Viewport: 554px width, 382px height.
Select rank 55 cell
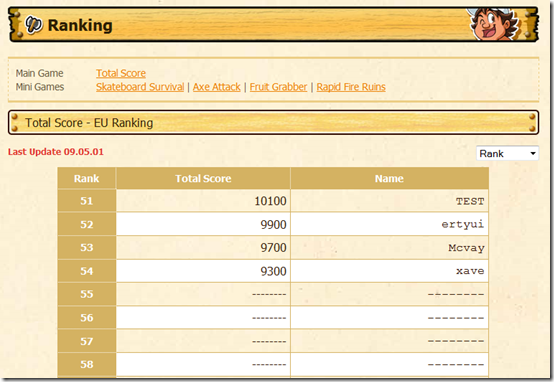click(x=87, y=294)
